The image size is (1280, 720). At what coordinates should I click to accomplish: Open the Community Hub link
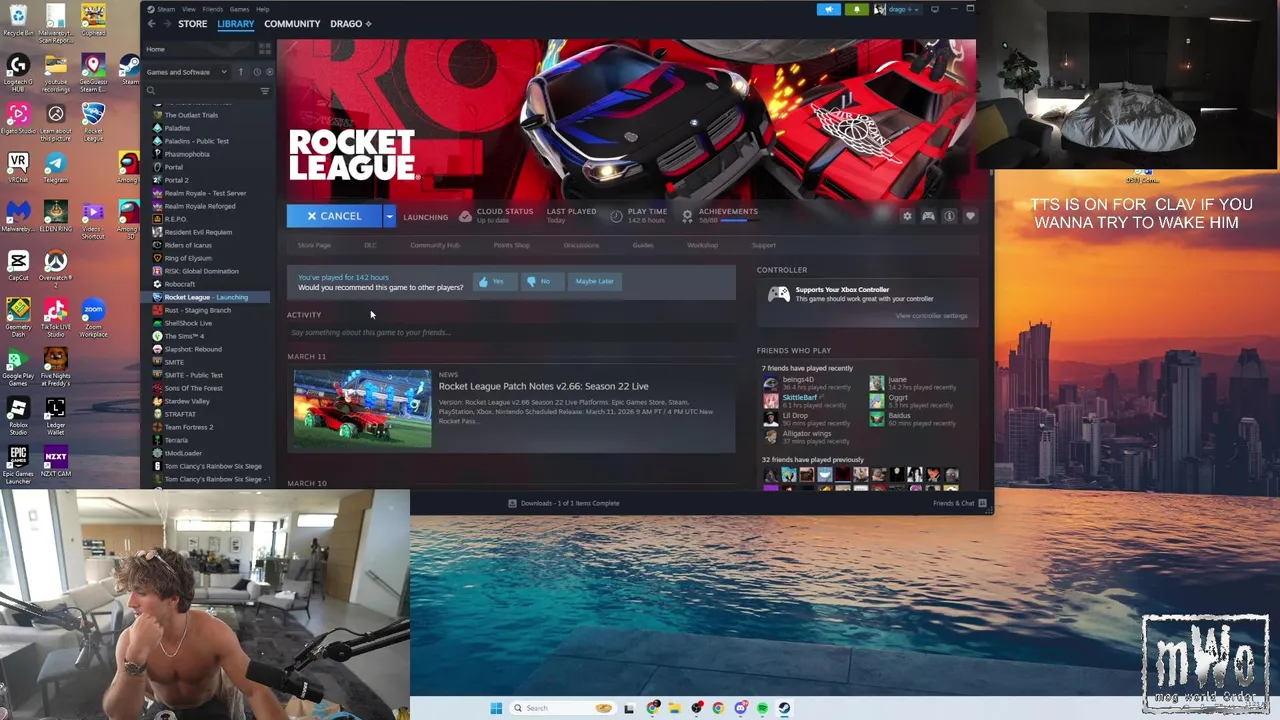[435, 245]
